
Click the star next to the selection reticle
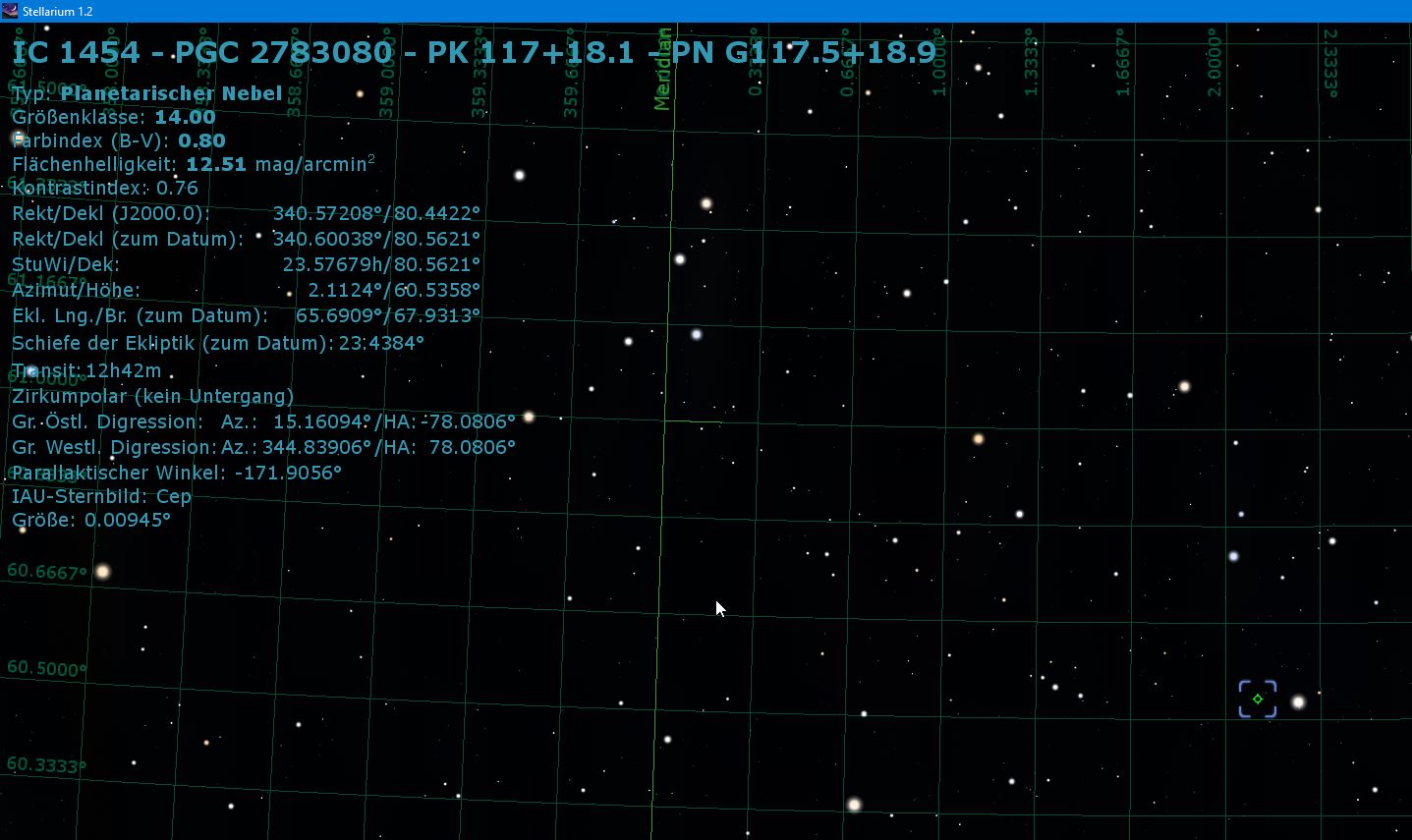(x=1299, y=701)
